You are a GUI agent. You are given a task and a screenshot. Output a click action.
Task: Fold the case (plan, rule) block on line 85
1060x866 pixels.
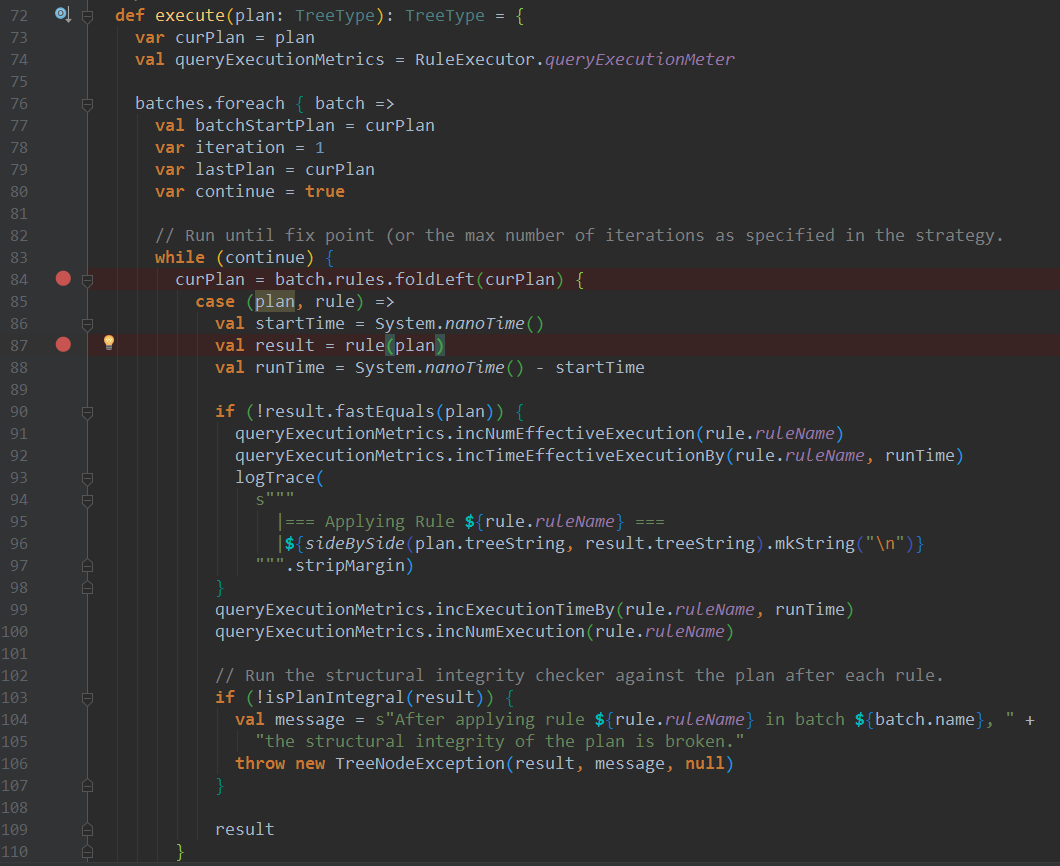88,302
